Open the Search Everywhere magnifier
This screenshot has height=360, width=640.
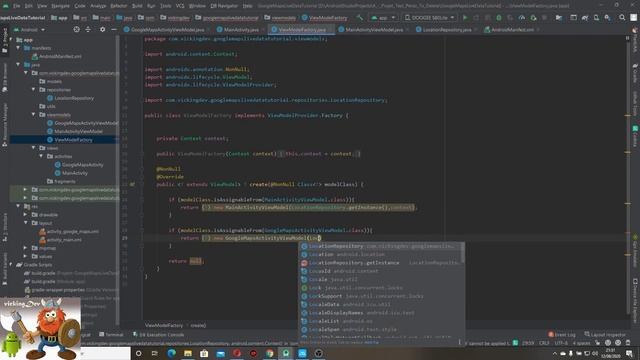pyautogui.click(x=622, y=18)
